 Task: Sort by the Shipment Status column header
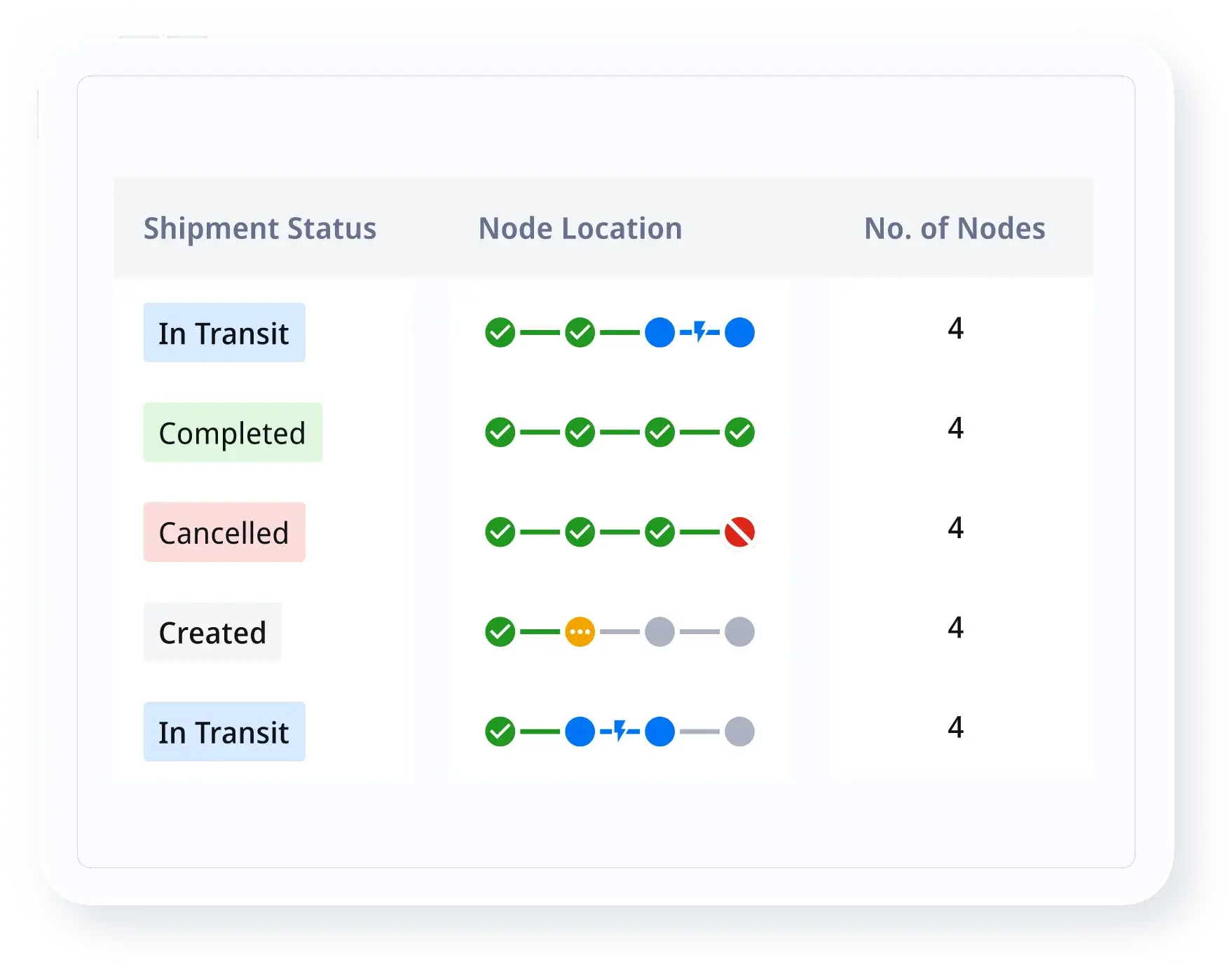[x=260, y=228]
